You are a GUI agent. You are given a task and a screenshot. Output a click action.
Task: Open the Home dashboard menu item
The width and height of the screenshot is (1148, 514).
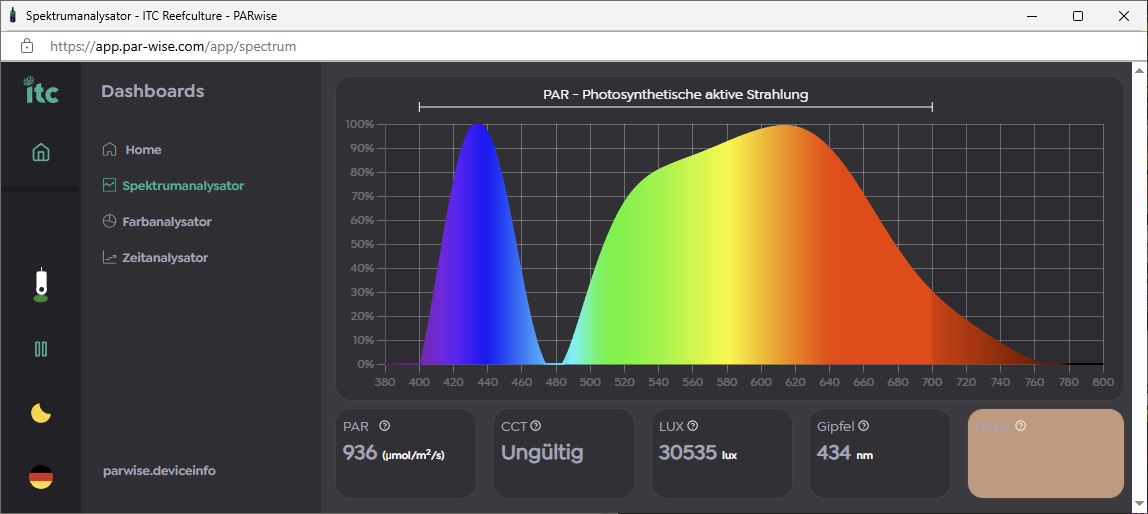(143, 150)
